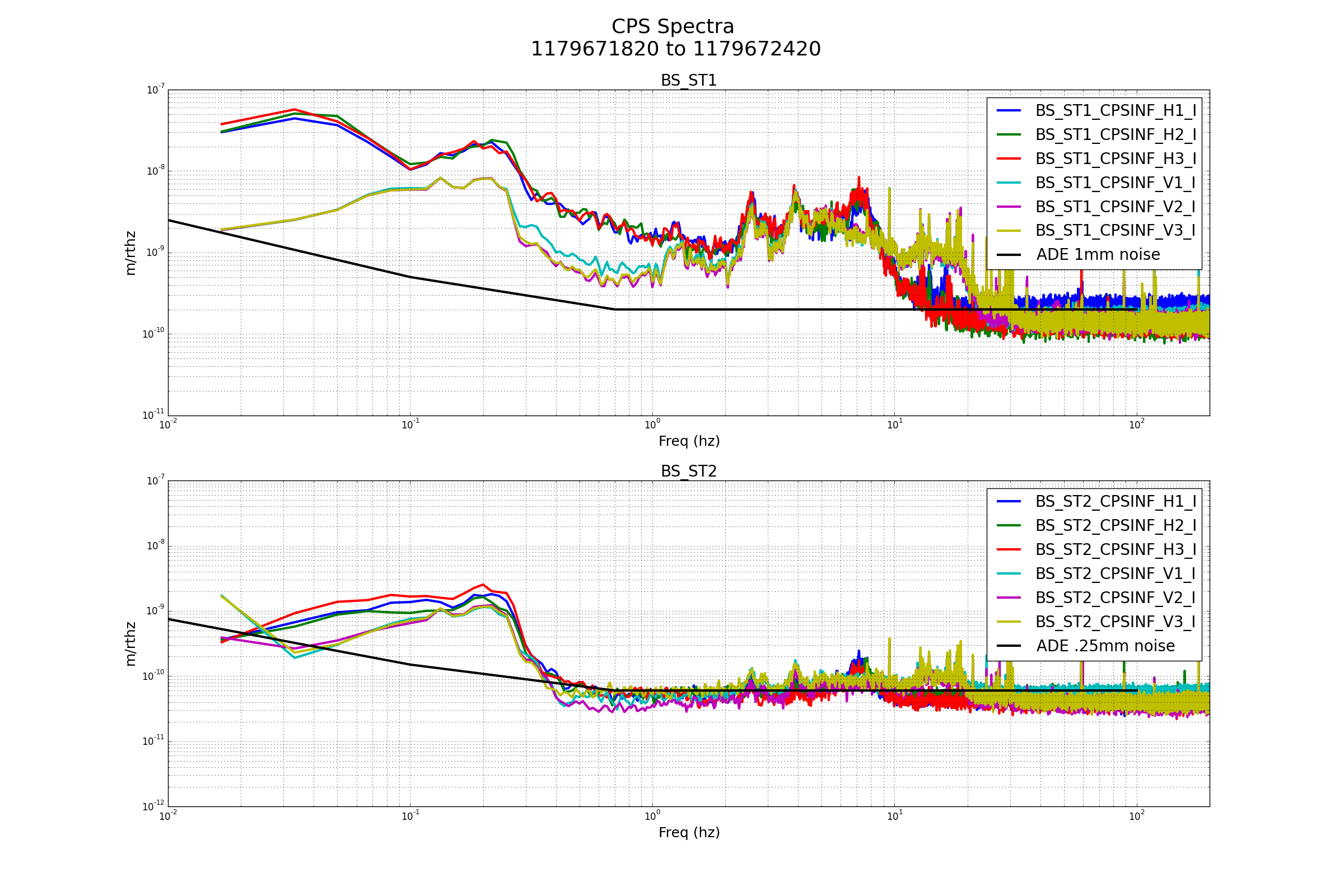Viewport: 1344px width, 896px height.
Task: Click the bottom plot m/rthz y-axis label
Action: coord(131,644)
